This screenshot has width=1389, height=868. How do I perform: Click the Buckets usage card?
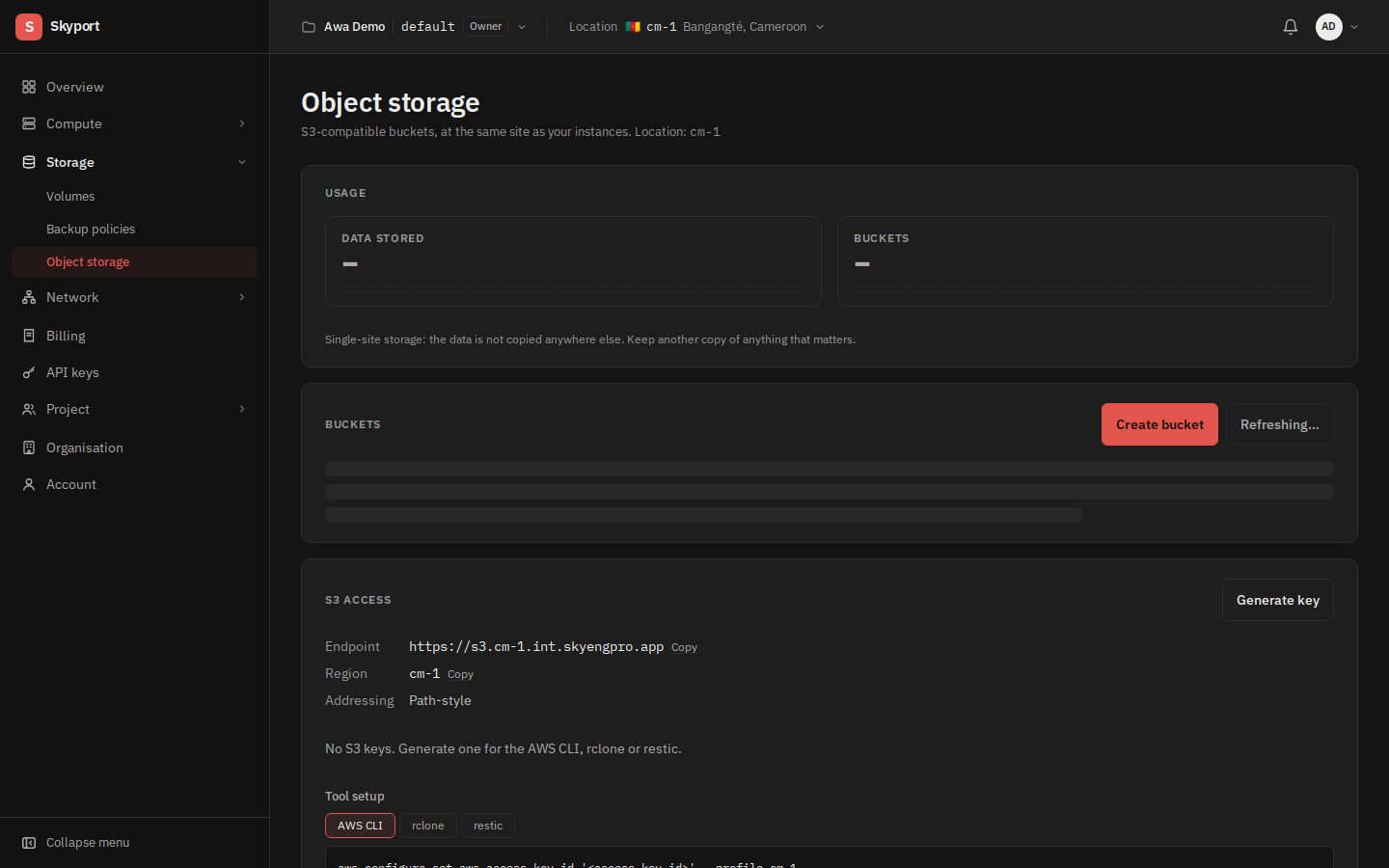point(1085,261)
